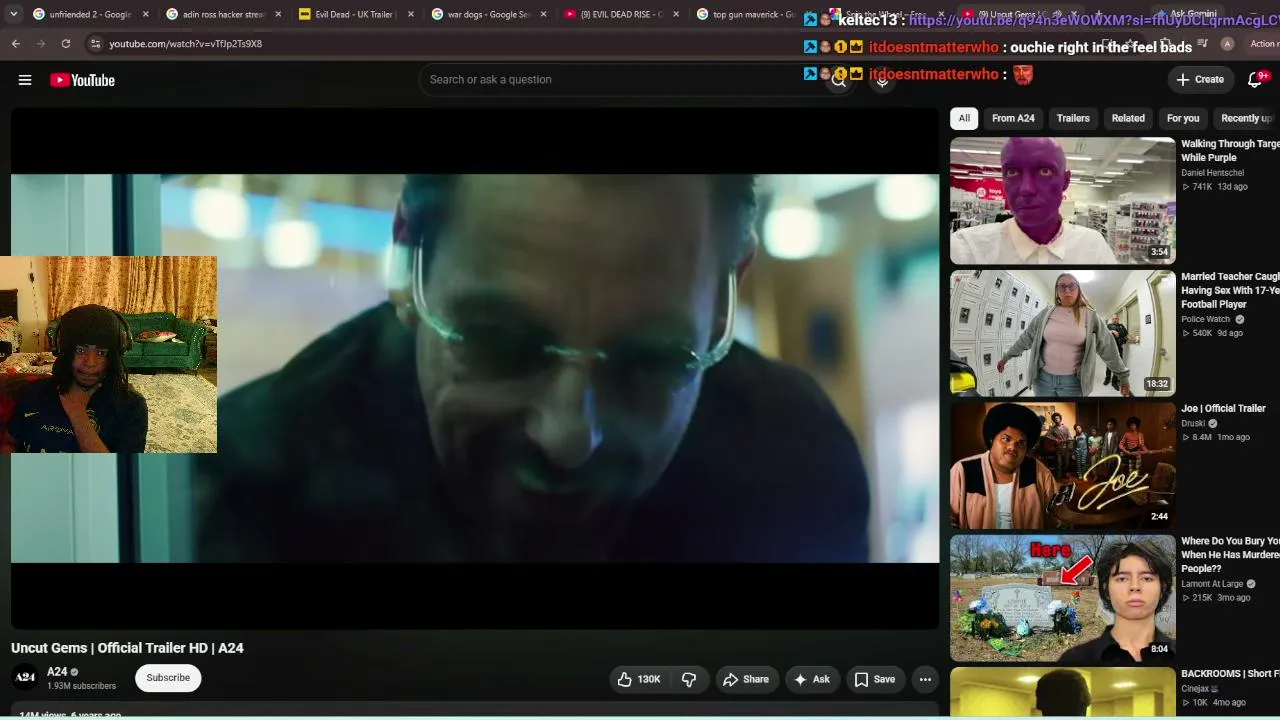Click the webcam overlay of the streamer

(108, 354)
